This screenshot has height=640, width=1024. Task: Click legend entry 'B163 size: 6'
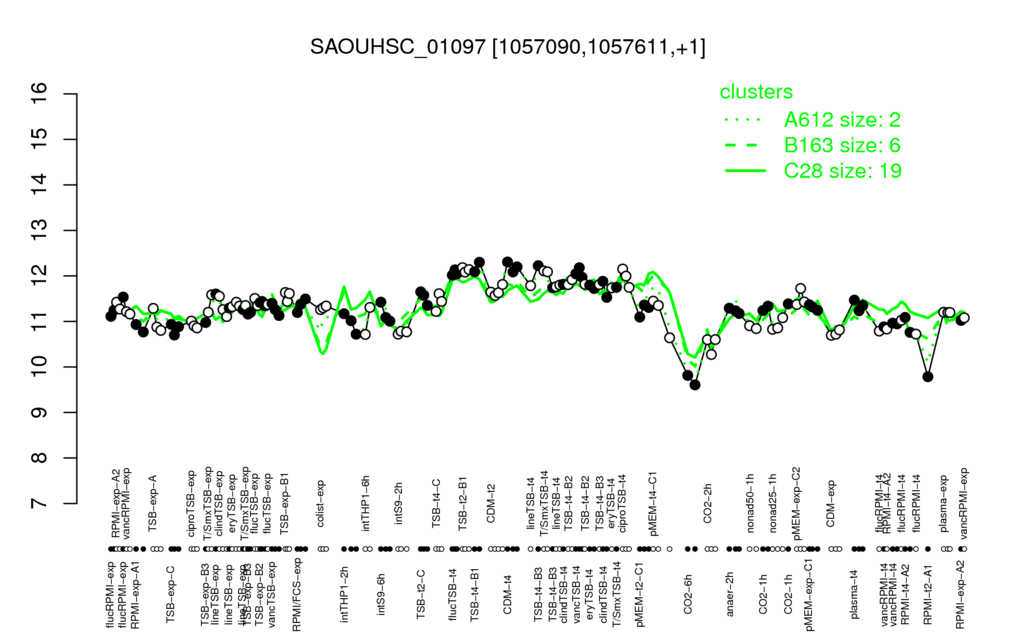pyautogui.click(x=842, y=145)
